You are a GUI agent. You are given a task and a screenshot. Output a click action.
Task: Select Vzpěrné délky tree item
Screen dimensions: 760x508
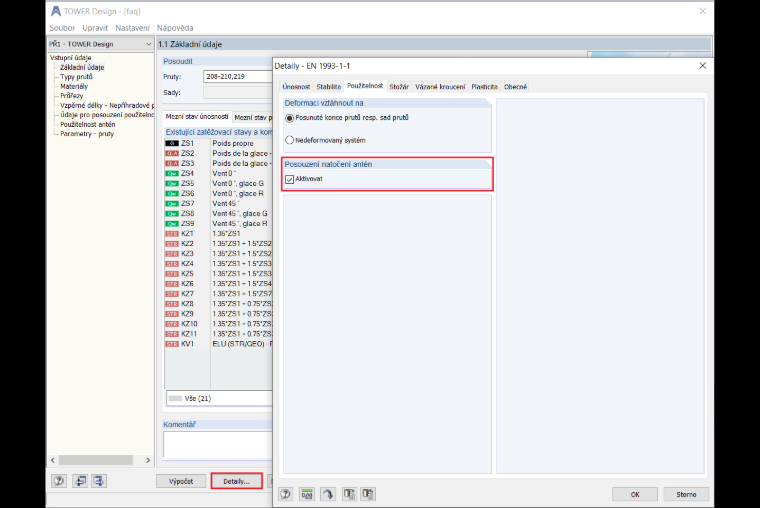[x=107, y=105]
